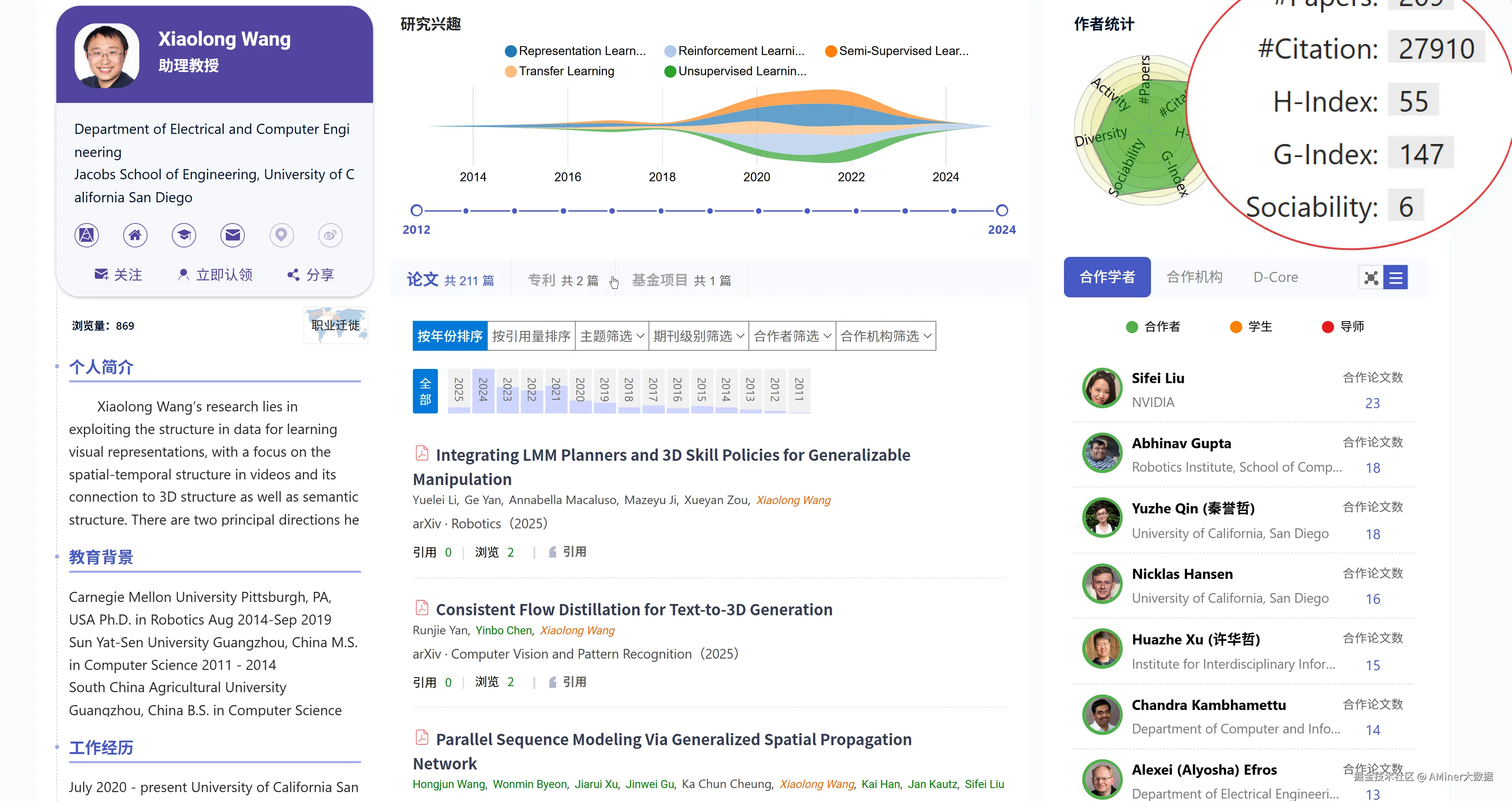Switch collaborators to network graph view icon
1512x801 pixels.
tap(1370, 278)
